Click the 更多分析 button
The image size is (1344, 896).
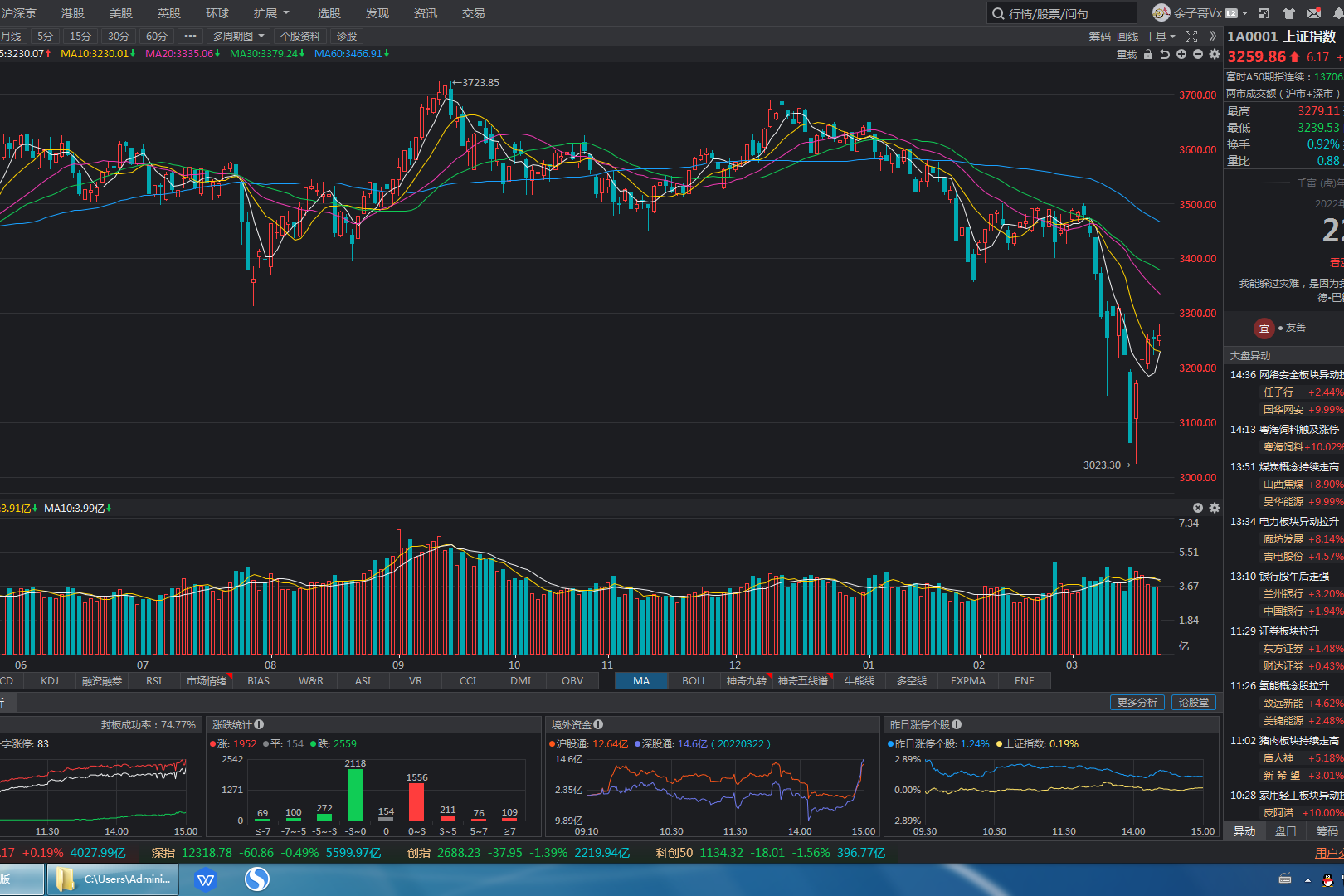coord(1137,703)
